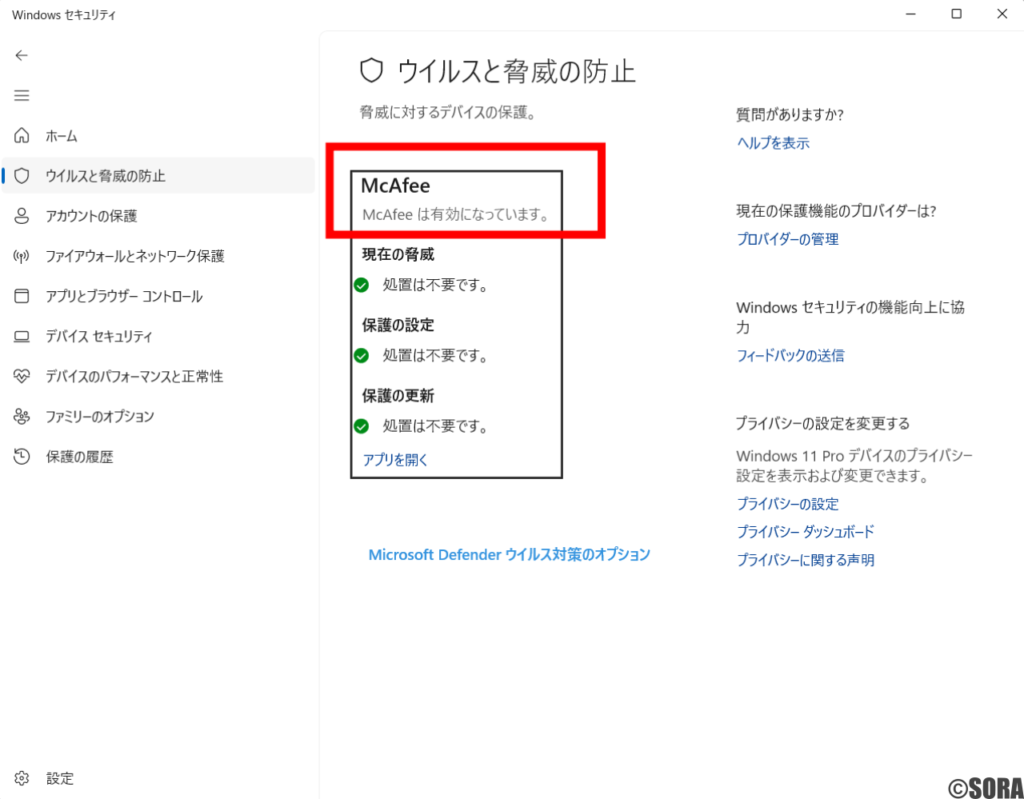Go back with the back arrow

(x=22, y=56)
